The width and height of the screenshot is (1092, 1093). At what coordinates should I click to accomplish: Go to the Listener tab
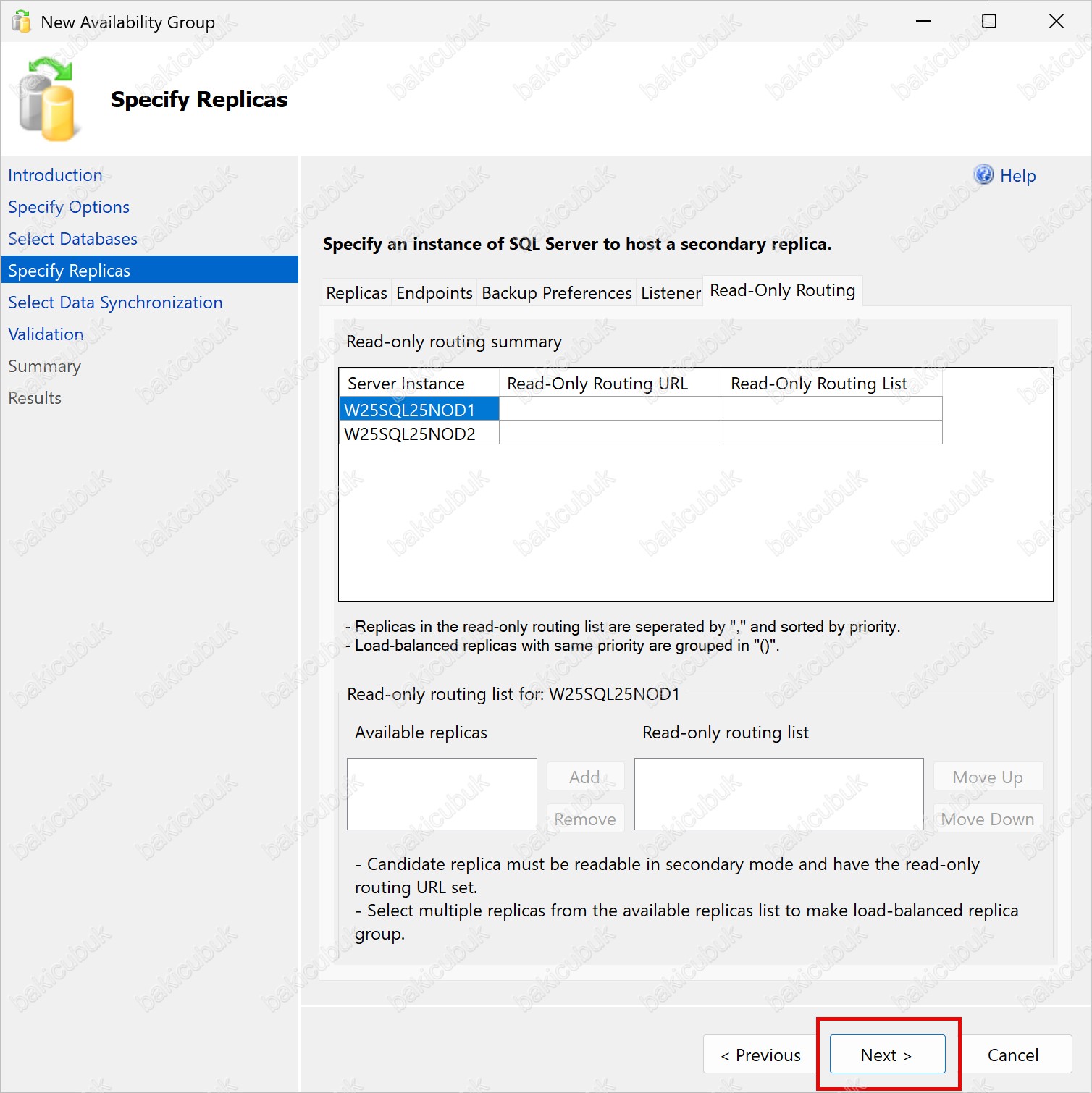pyautogui.click(x=670, y=293)
